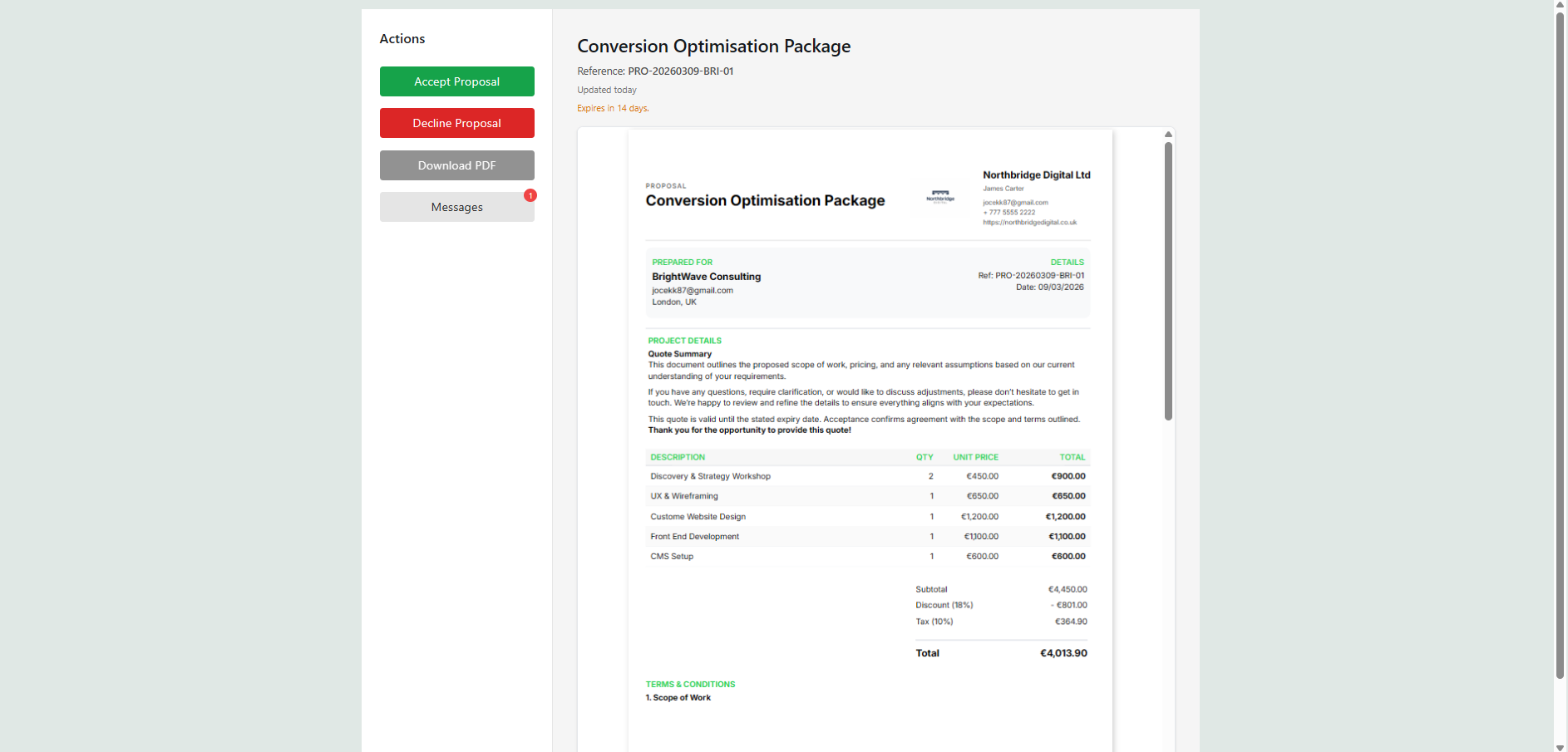The height and width of the screenshot is (752, 1568).
Task: Click the 'DESCRIPTION' column header
Action: [x=677, y=458]
